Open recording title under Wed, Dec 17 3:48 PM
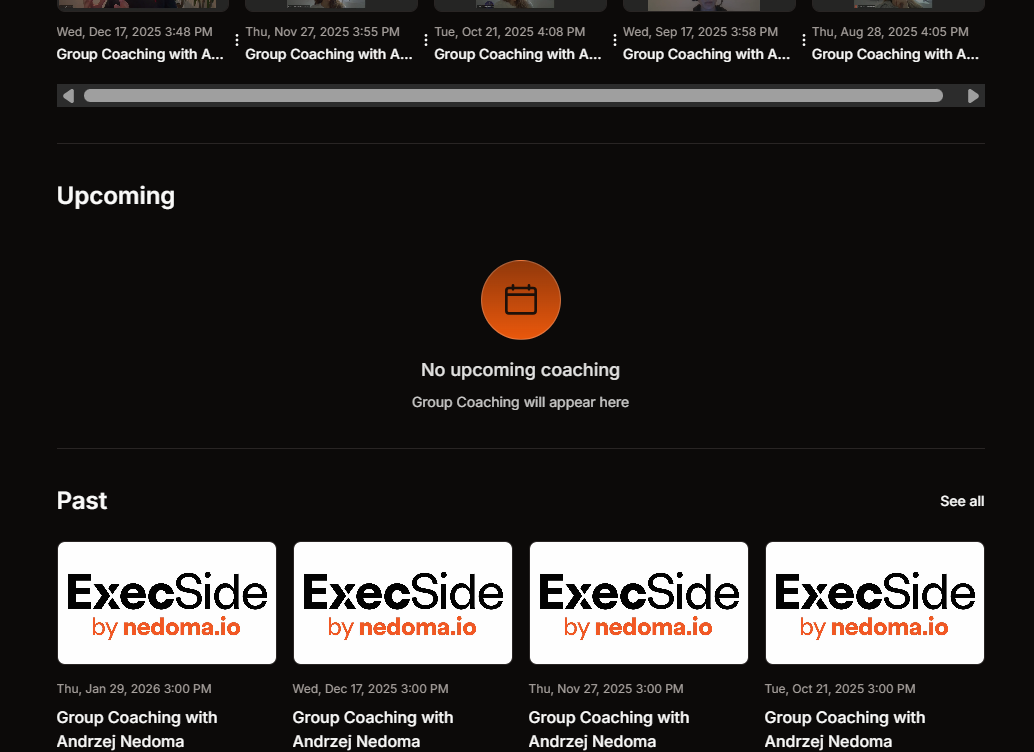This screenshot has height=752, width=1034. [x=140, y=54]
